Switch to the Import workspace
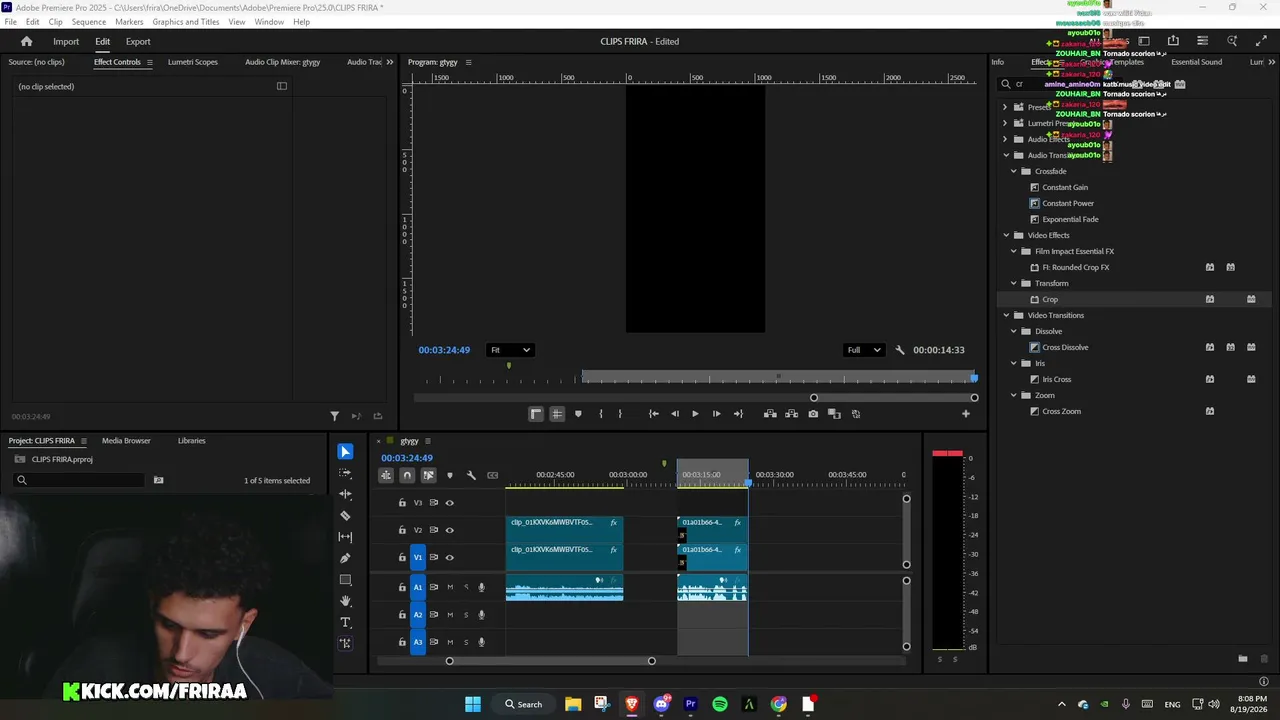The image size is (1280, 720). click(66, 41)
